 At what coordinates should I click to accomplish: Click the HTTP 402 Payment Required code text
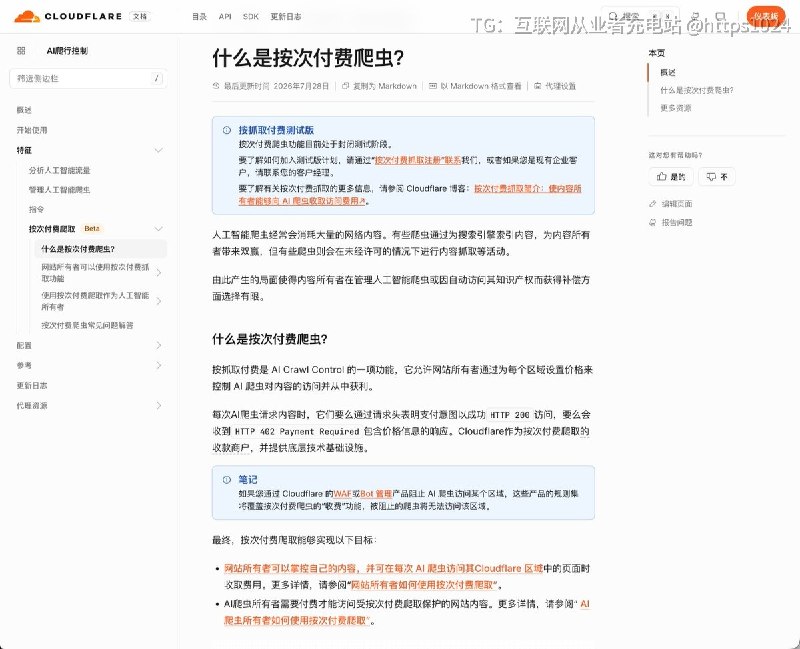point(297,431)
